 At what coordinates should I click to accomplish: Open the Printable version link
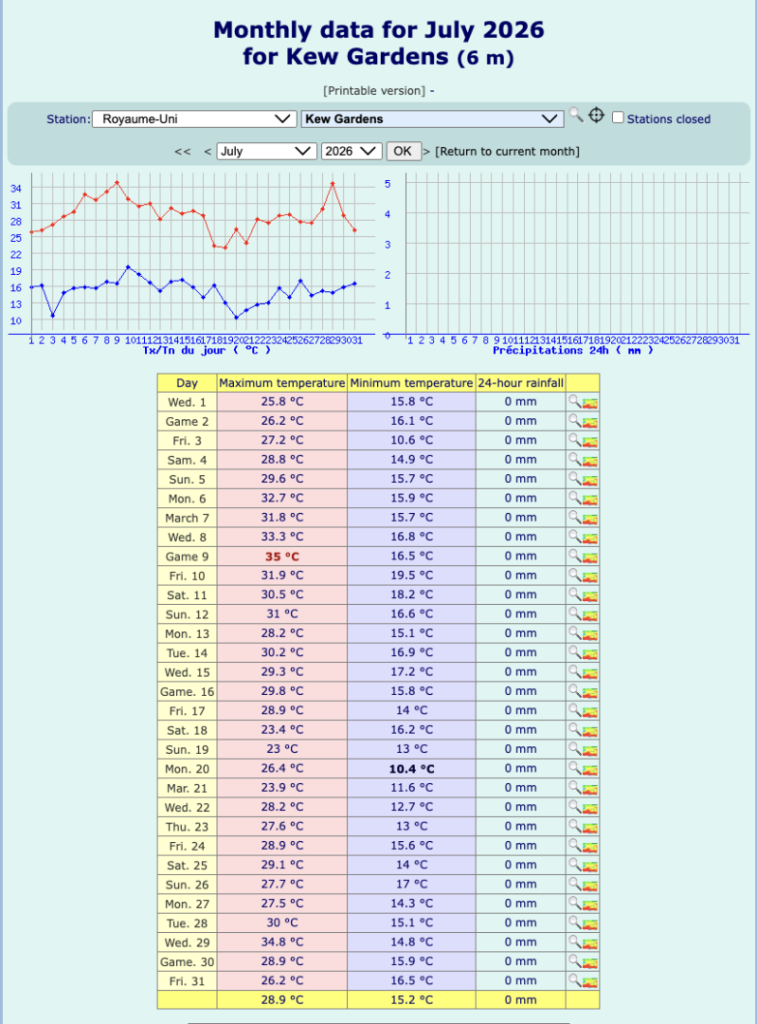[376, 91]
